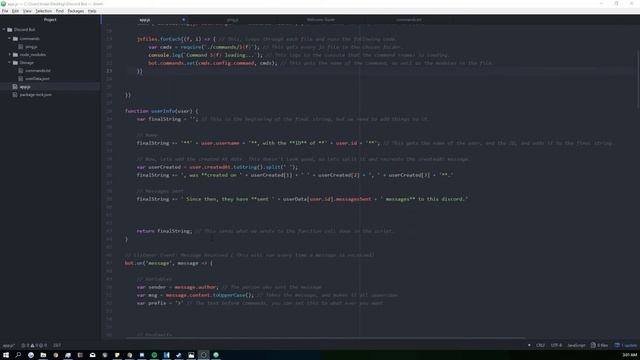The height and width of the screenshot is (360, 640).
Task: Open the Edit menu
Action: [15, 11]
